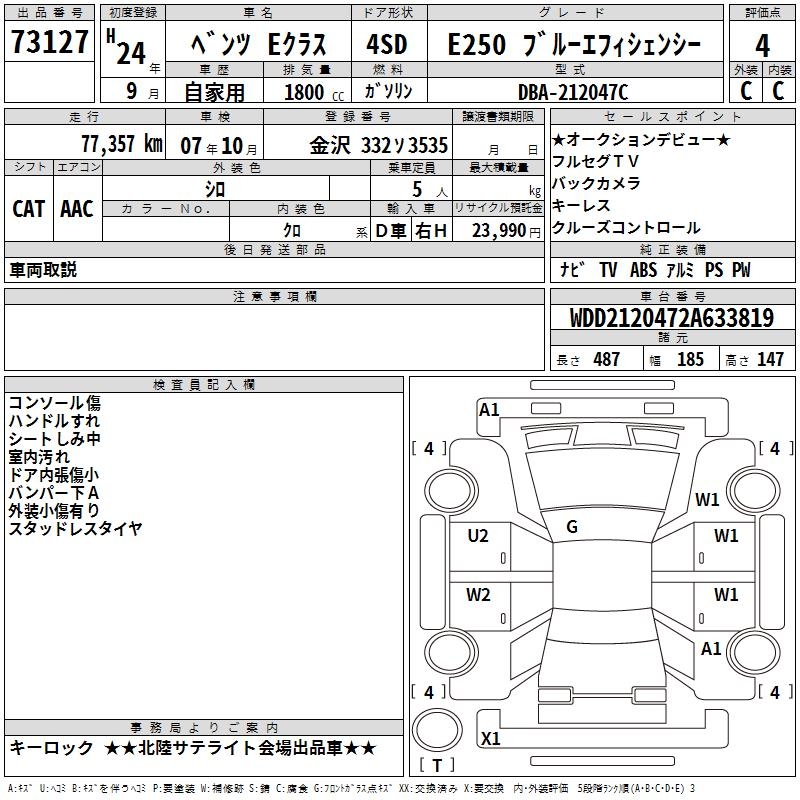Click the import type D車

point(390,231)
